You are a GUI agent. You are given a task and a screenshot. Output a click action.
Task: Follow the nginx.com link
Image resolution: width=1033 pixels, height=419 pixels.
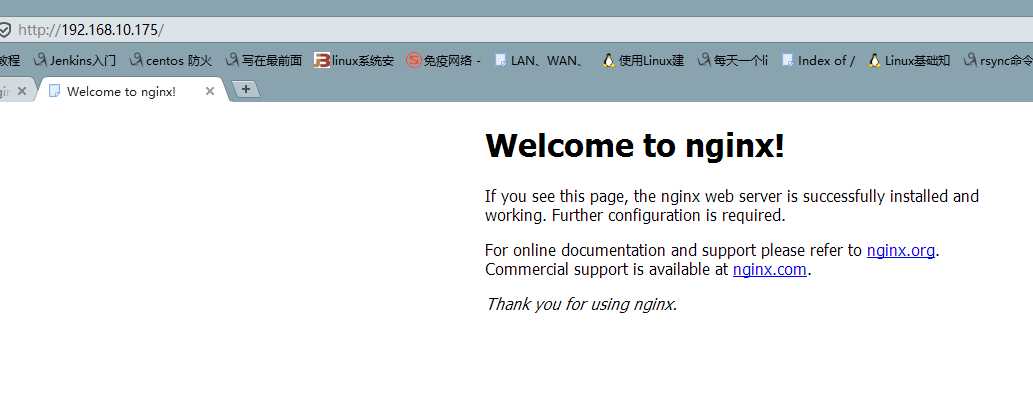click(769, 269)
